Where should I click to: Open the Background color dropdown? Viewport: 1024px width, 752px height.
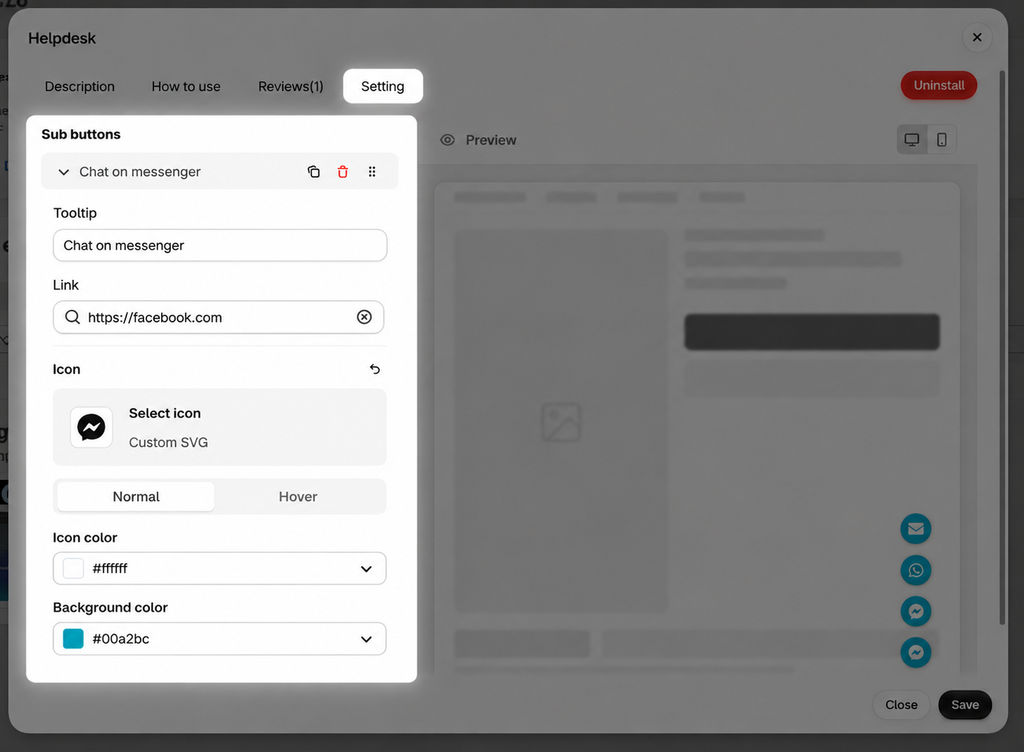point(219,638)
